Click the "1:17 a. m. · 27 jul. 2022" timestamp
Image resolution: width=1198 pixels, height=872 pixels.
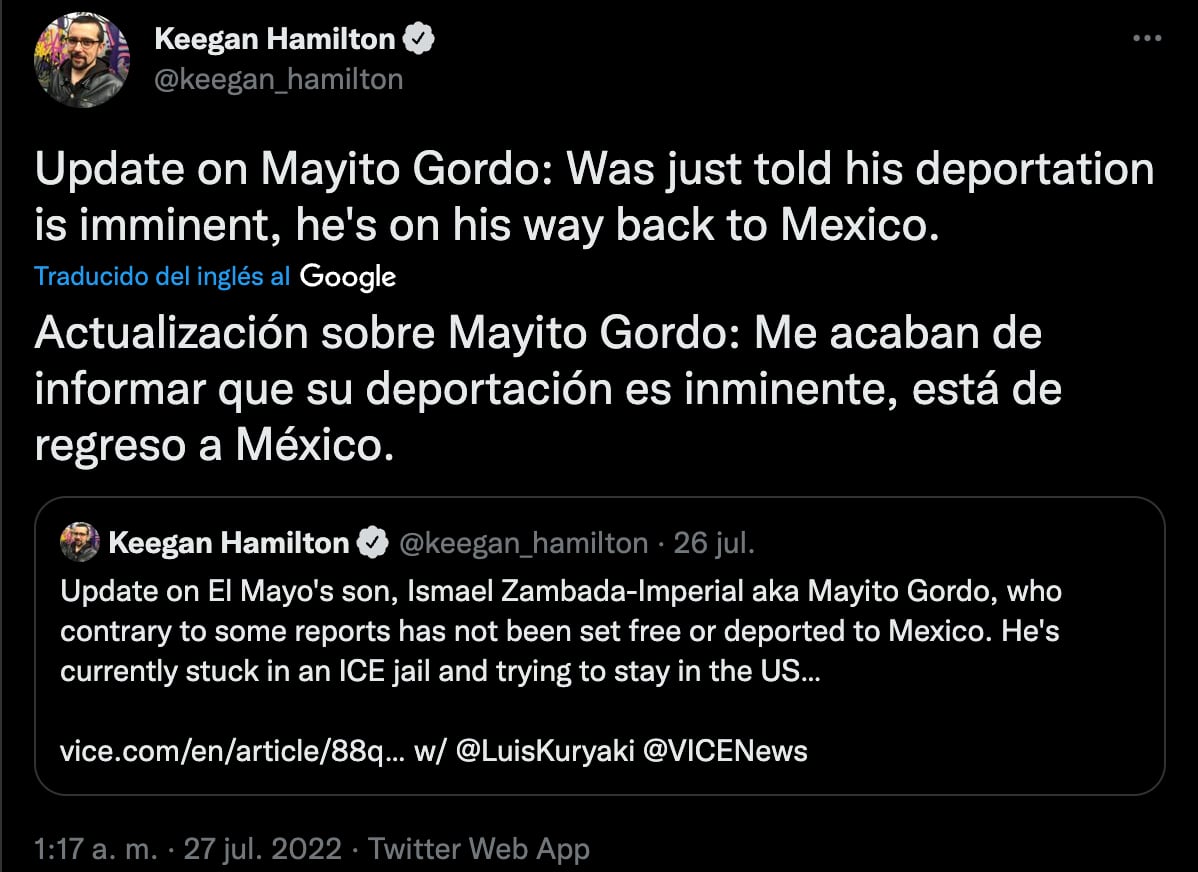pos(188,849)
